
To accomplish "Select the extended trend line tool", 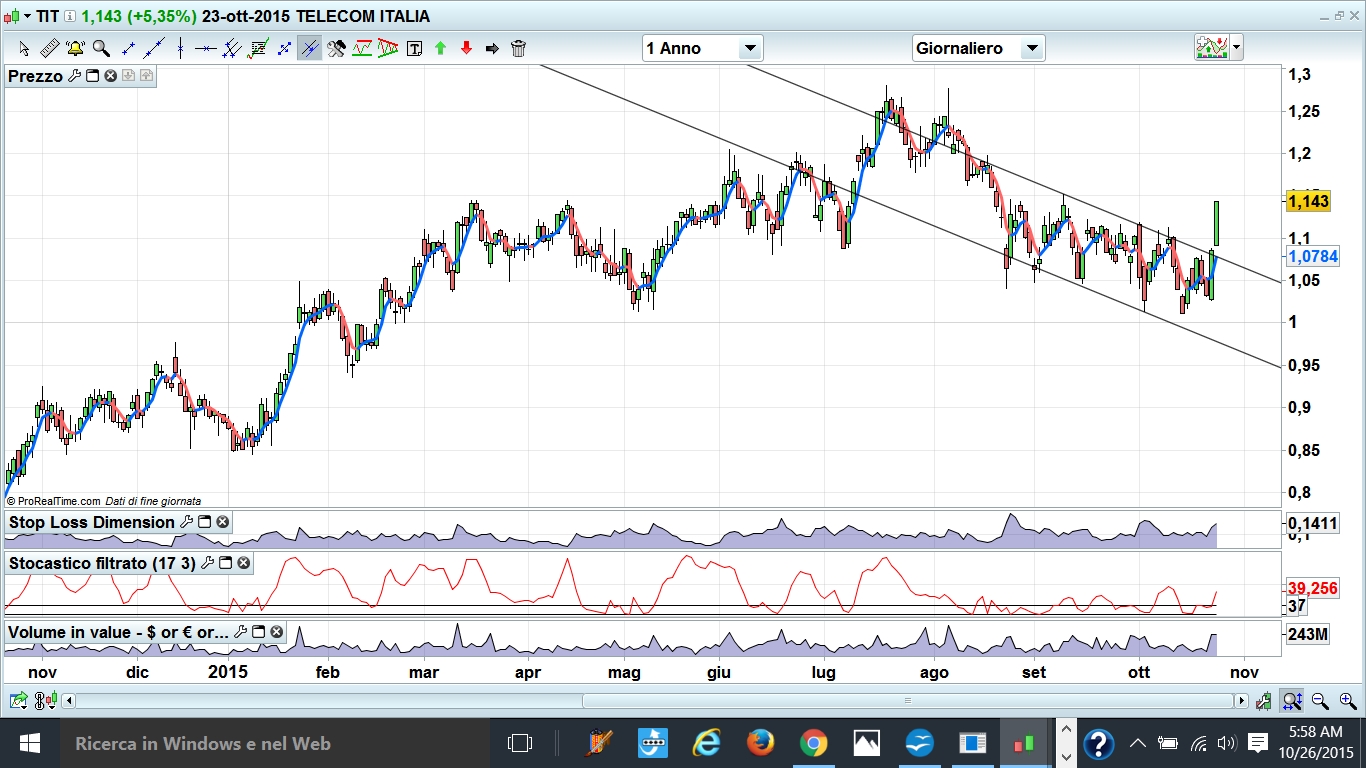I will (154, 48).
